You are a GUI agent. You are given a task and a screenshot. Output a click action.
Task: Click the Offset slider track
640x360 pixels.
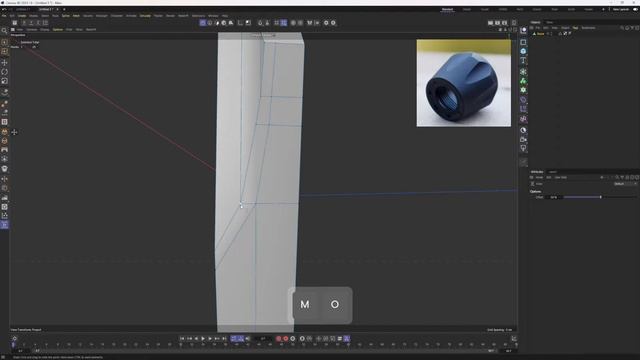pos(600,197)
